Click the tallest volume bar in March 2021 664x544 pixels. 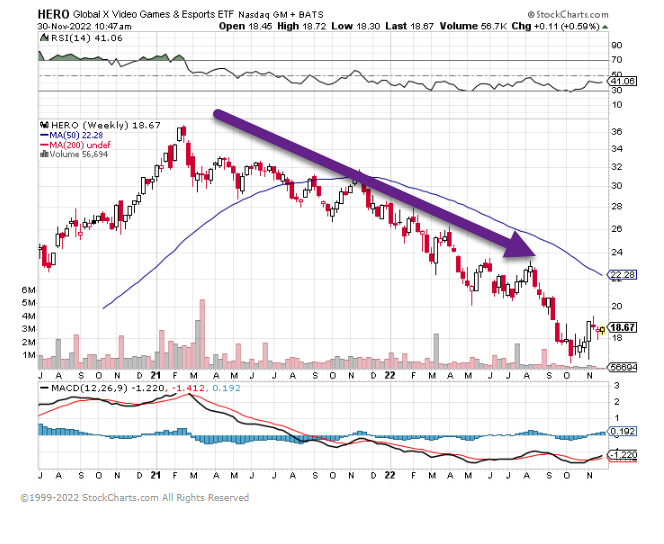point(202,334)
